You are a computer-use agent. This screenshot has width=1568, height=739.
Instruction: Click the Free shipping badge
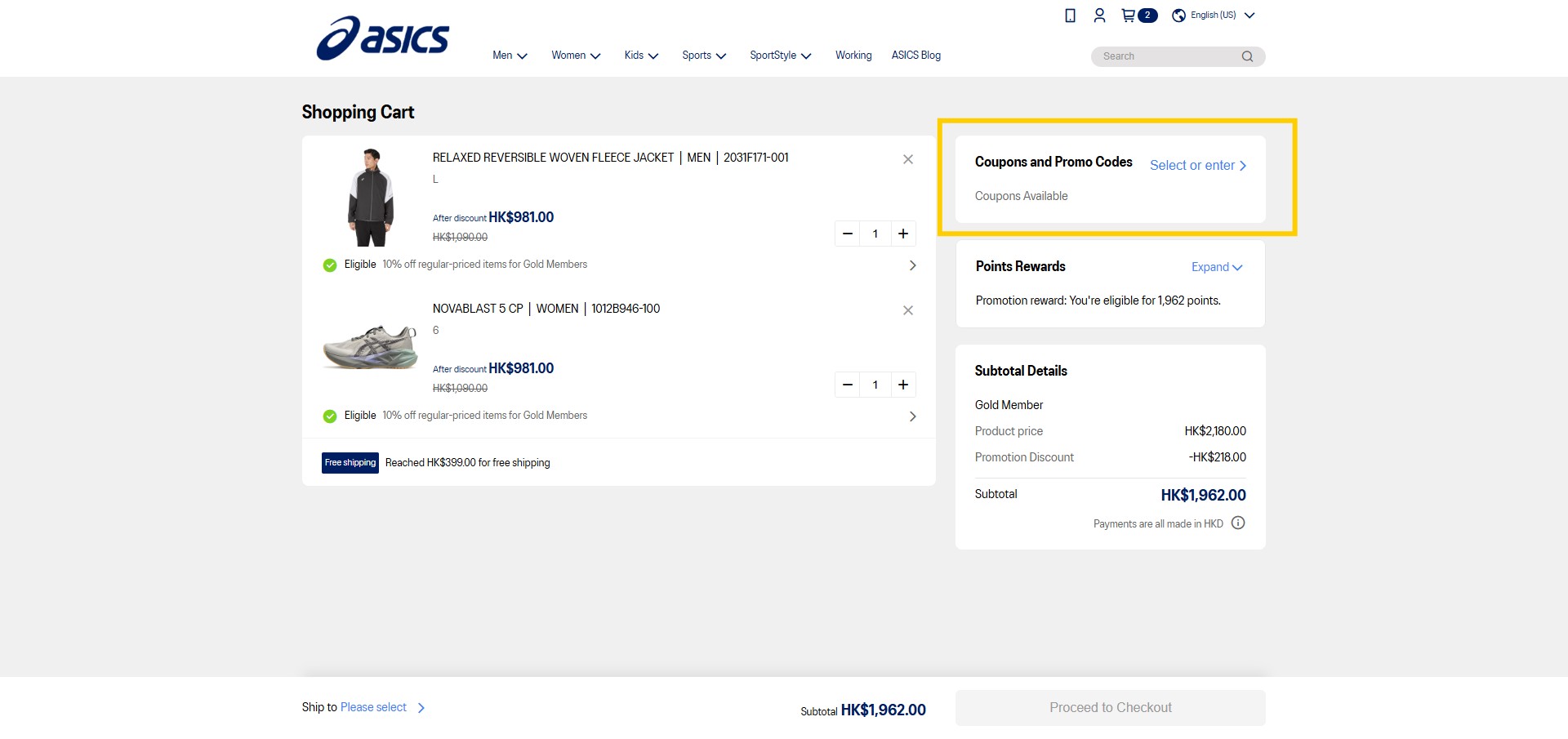(x=350, y=463)
